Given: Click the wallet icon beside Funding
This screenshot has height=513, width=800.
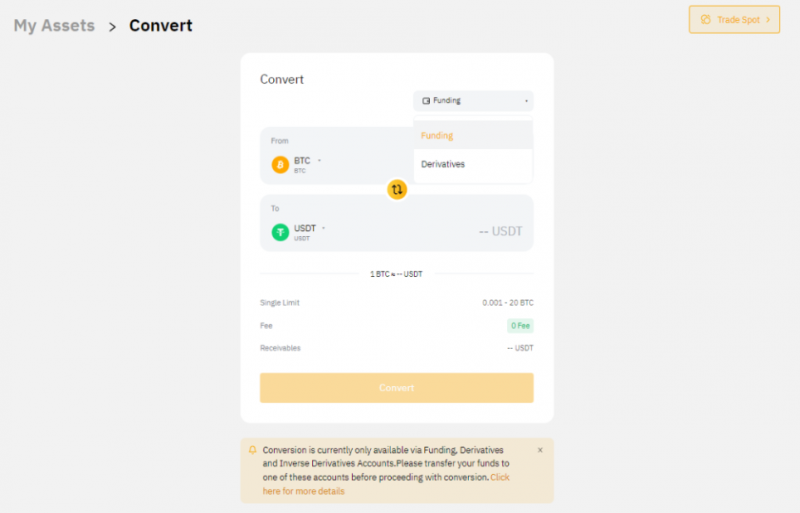Looking at the screenshot, I should pyautogui.click(x=426, y=101).
